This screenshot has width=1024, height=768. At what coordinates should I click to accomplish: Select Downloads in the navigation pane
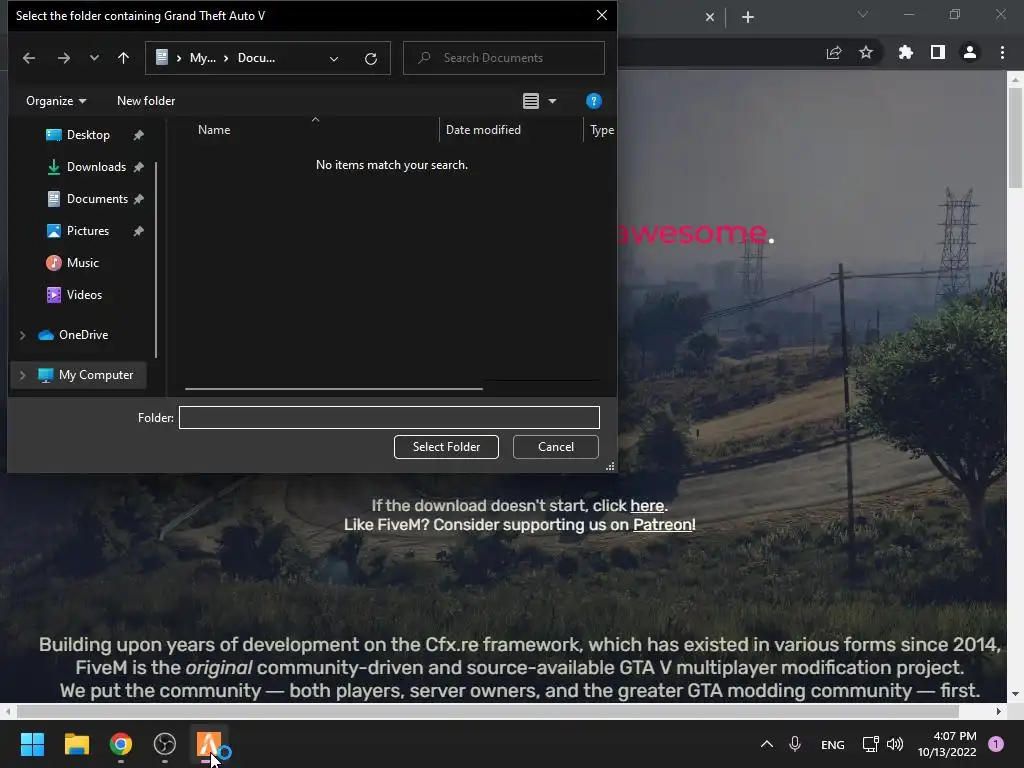[x=96, y=167]
